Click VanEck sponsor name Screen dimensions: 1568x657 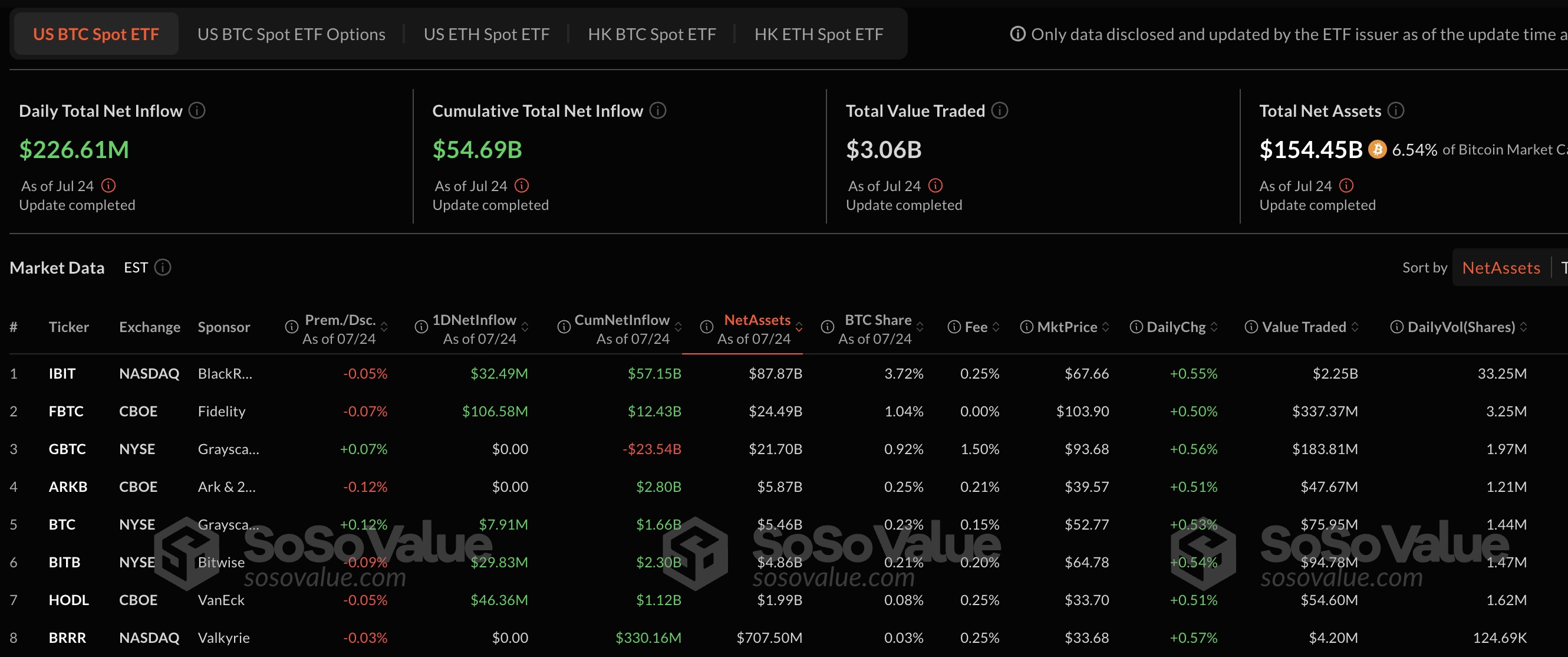[x=221, y=600]
